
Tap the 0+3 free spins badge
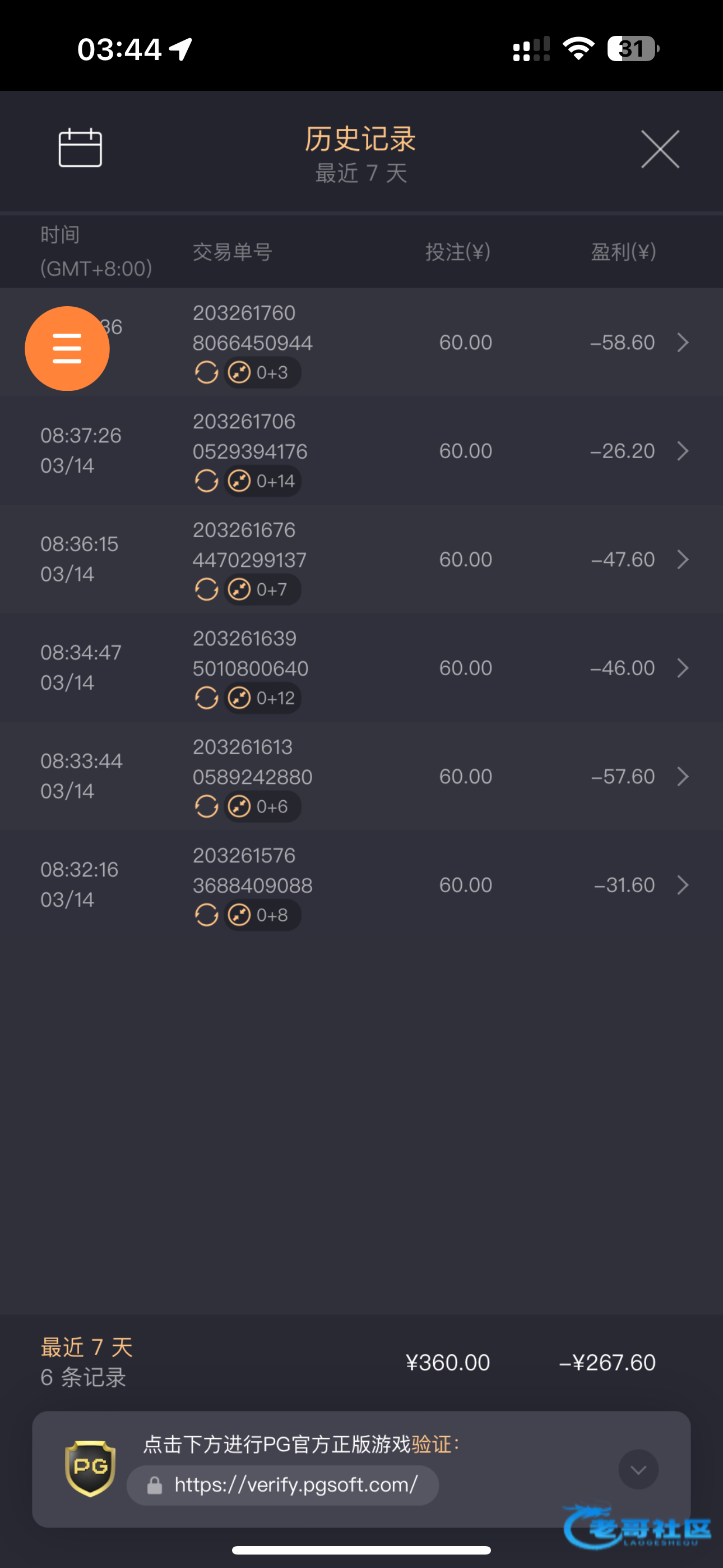click(262, 372)
